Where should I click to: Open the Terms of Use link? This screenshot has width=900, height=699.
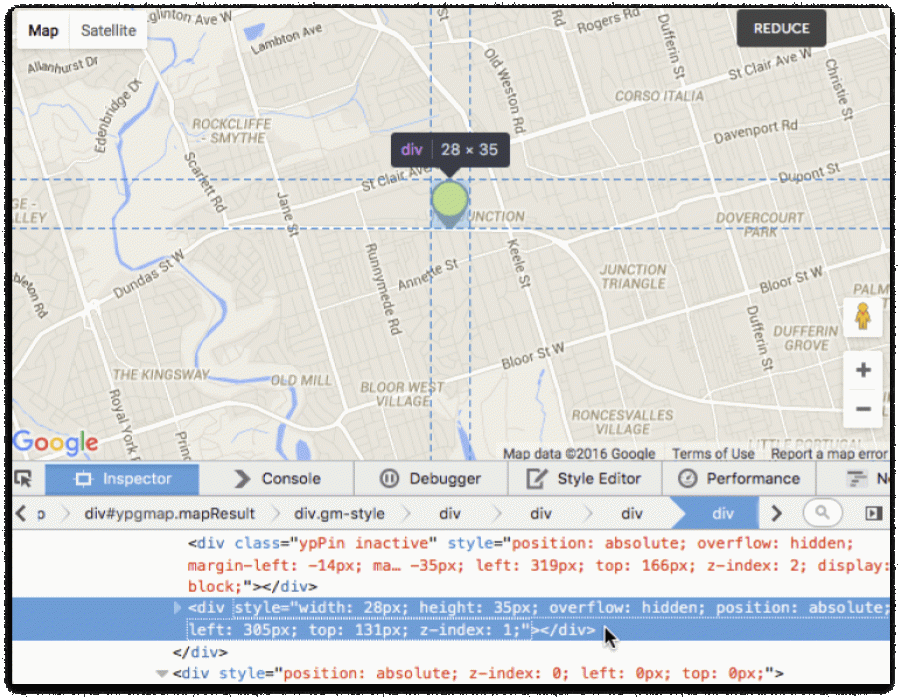click(x=713, y=454)
